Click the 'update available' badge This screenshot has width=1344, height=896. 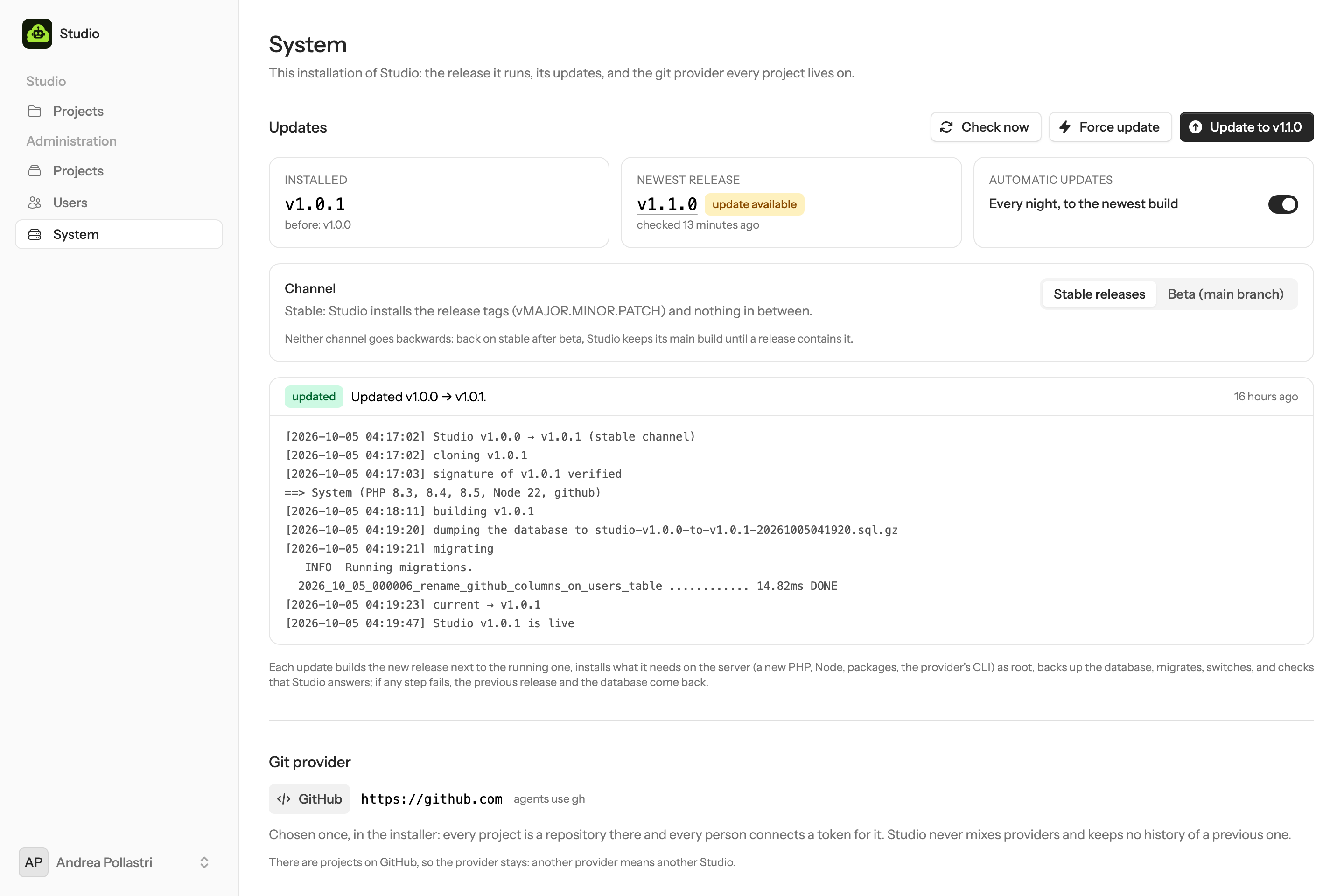point(754,204)
